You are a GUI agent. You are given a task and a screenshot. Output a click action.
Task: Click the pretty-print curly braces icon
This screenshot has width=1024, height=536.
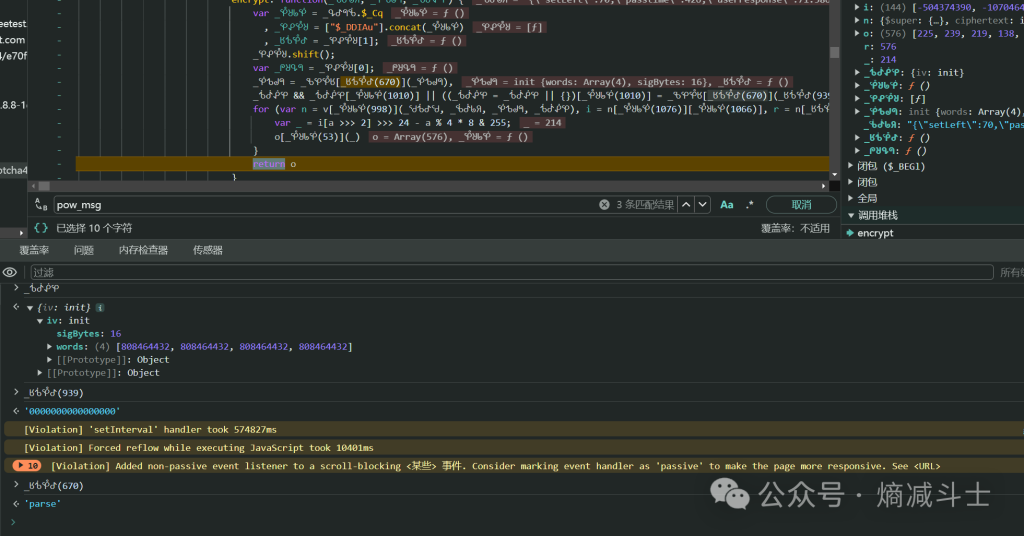[x=41, y=228]
